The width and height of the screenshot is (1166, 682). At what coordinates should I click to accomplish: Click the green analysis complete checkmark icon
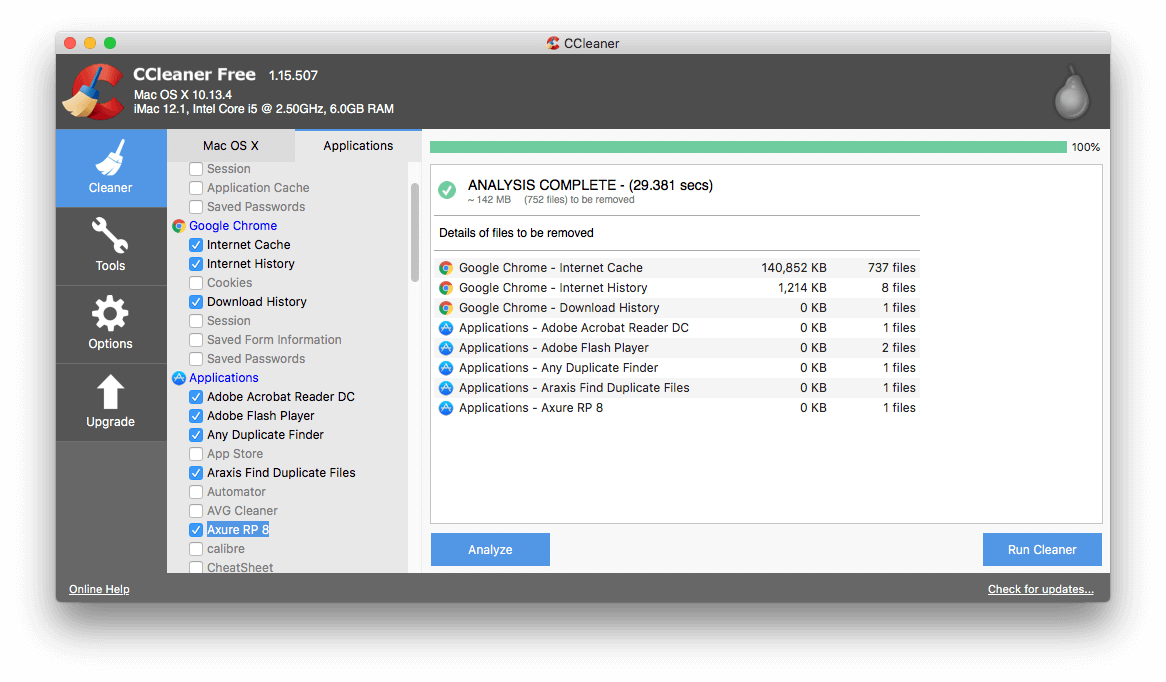point(447,190)
